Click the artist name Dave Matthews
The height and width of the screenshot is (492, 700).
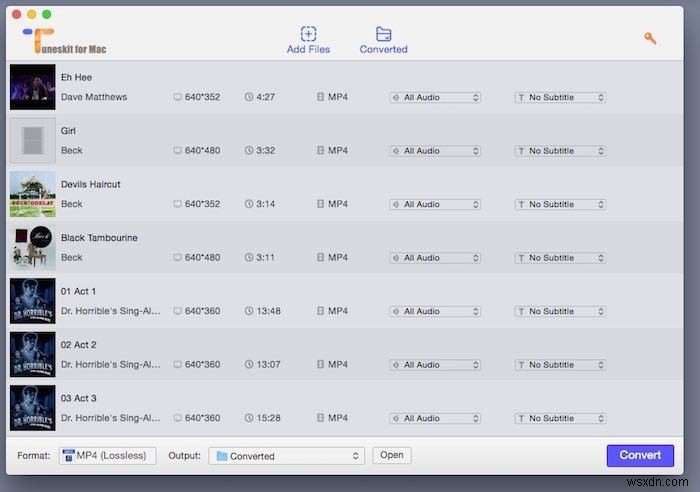tap(94, 97)
